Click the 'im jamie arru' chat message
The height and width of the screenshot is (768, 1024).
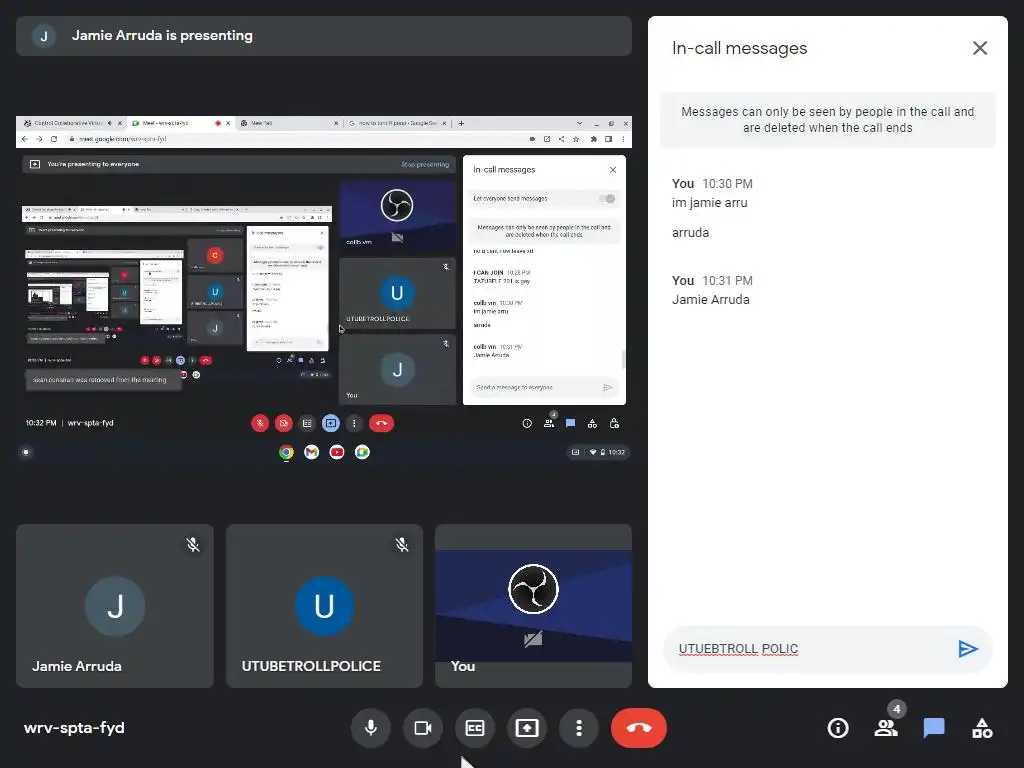click(x=710, y=202)
